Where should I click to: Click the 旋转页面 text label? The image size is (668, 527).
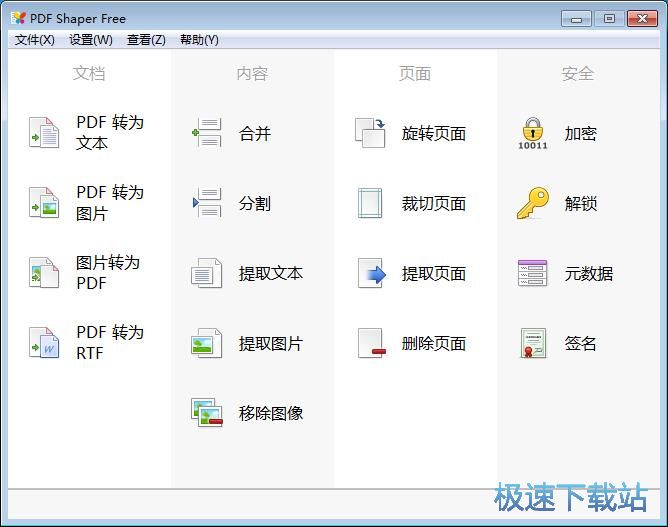[x=434, y=133]
